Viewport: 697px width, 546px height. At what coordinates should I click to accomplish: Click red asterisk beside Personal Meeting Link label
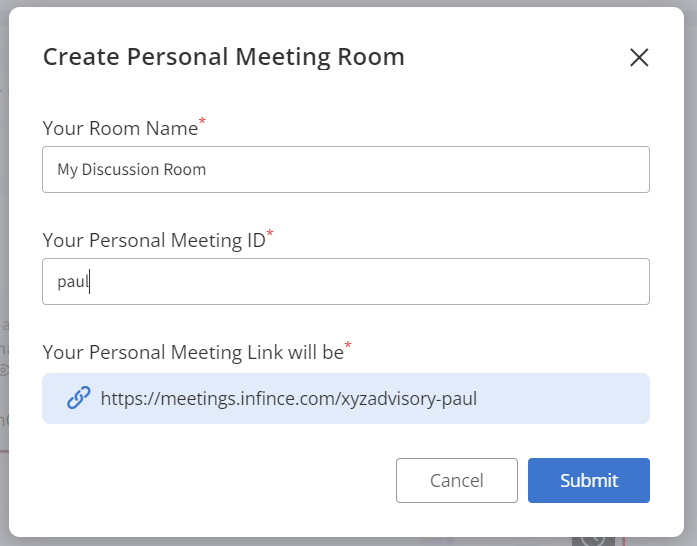pos(348,346)
